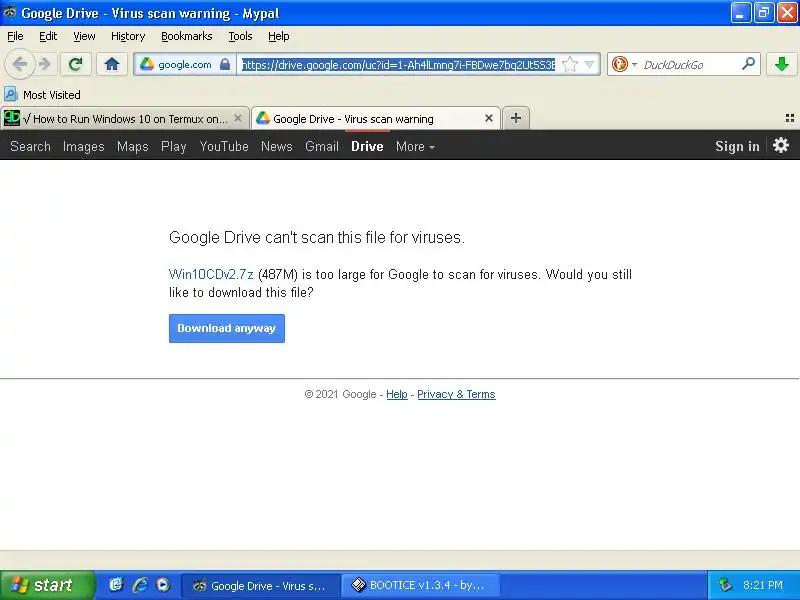This screenshot has height=600, width=800.
Task: Minimize the Mypal browser window
Action: coord(740,13)
